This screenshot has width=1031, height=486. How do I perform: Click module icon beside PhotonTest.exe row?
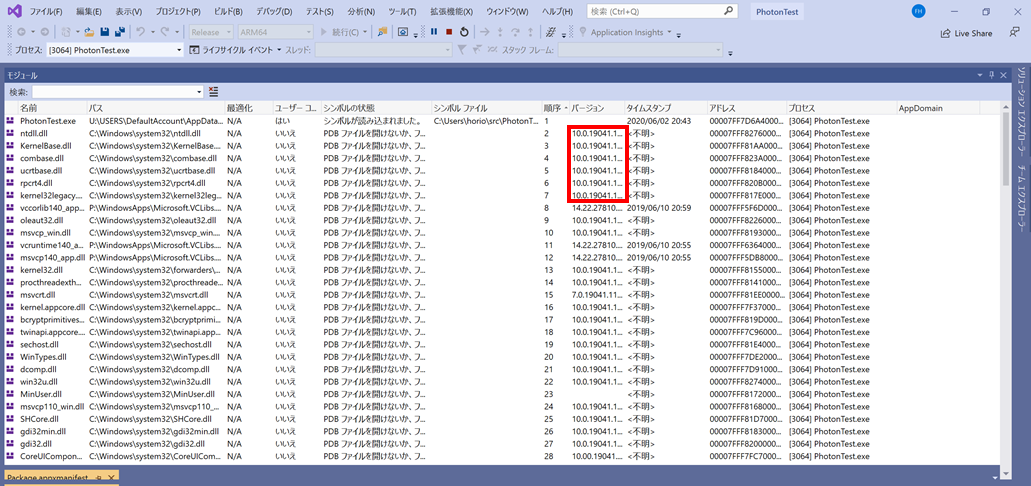coord(11,121)
